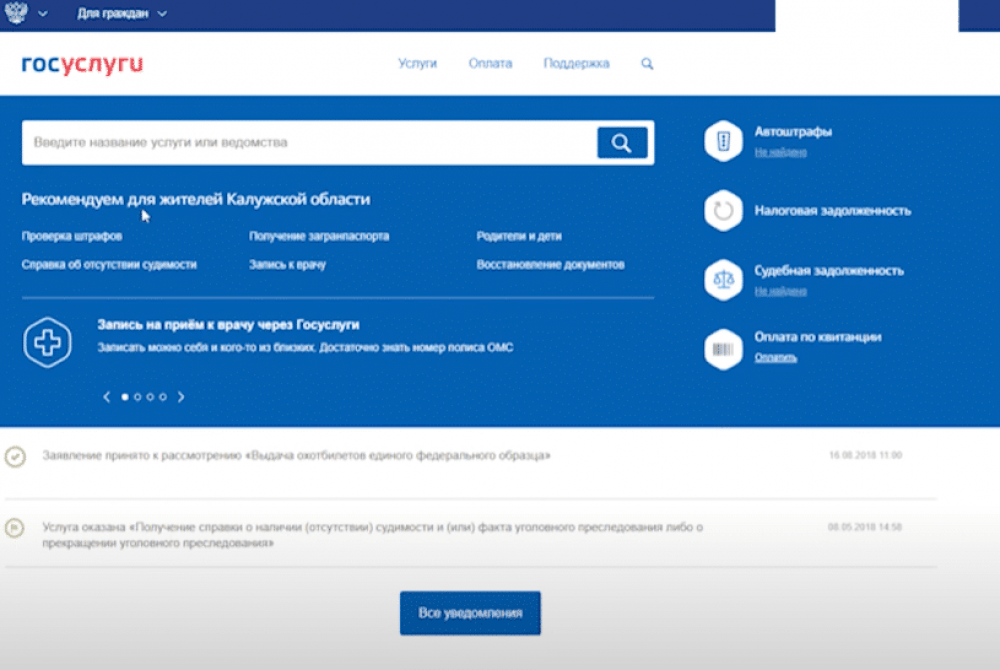Select the first carousel dot
This screenshot has height=670, width=1000.
coord(125,397)
